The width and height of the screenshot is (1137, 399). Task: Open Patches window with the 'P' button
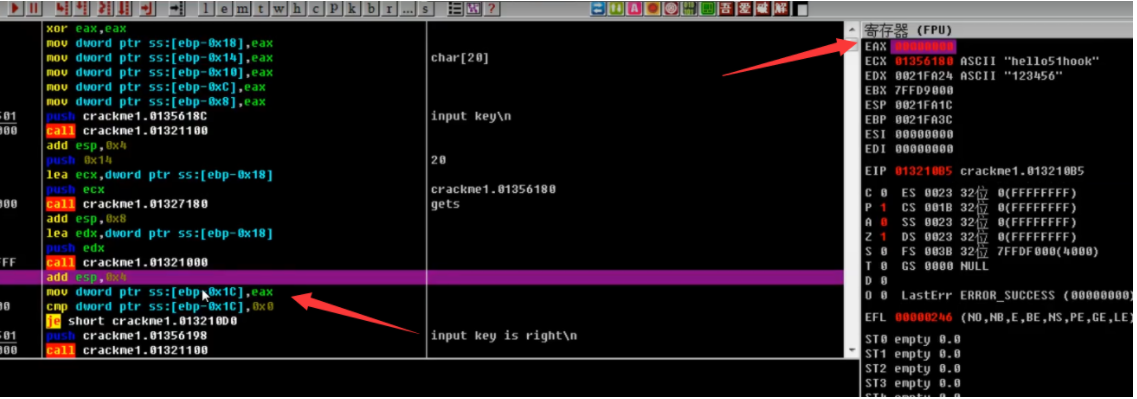click(334, 9)
